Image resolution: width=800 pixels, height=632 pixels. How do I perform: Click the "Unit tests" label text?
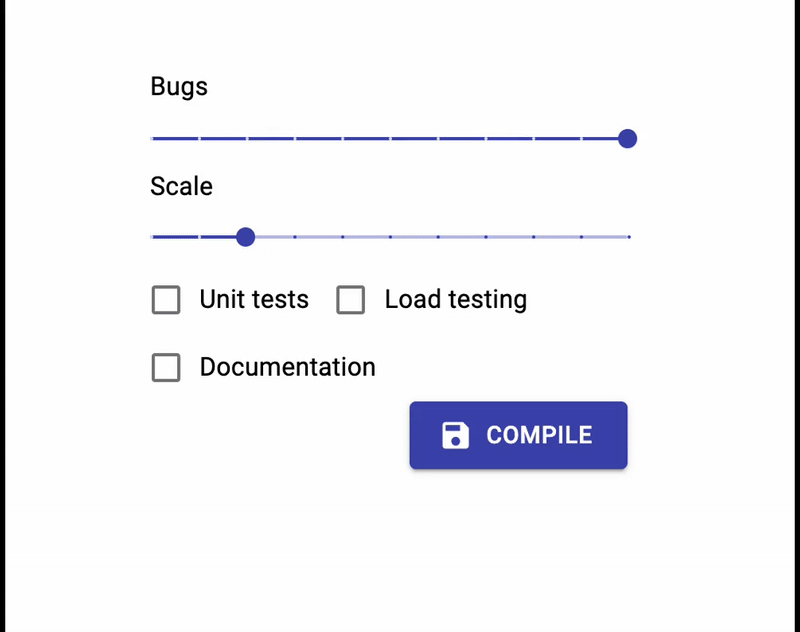(254, 300)
